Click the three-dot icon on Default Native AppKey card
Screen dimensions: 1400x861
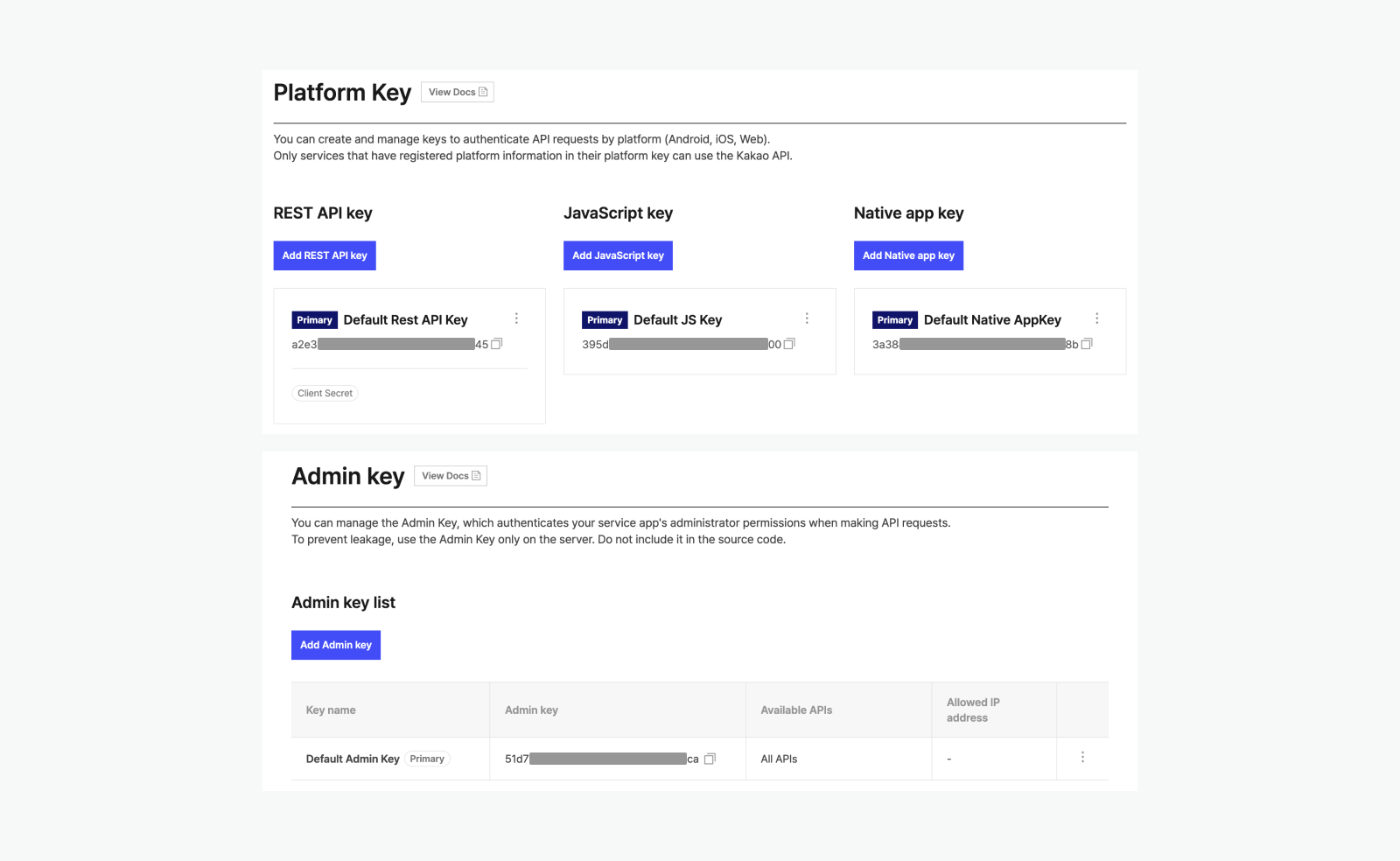pos(1097,318)
